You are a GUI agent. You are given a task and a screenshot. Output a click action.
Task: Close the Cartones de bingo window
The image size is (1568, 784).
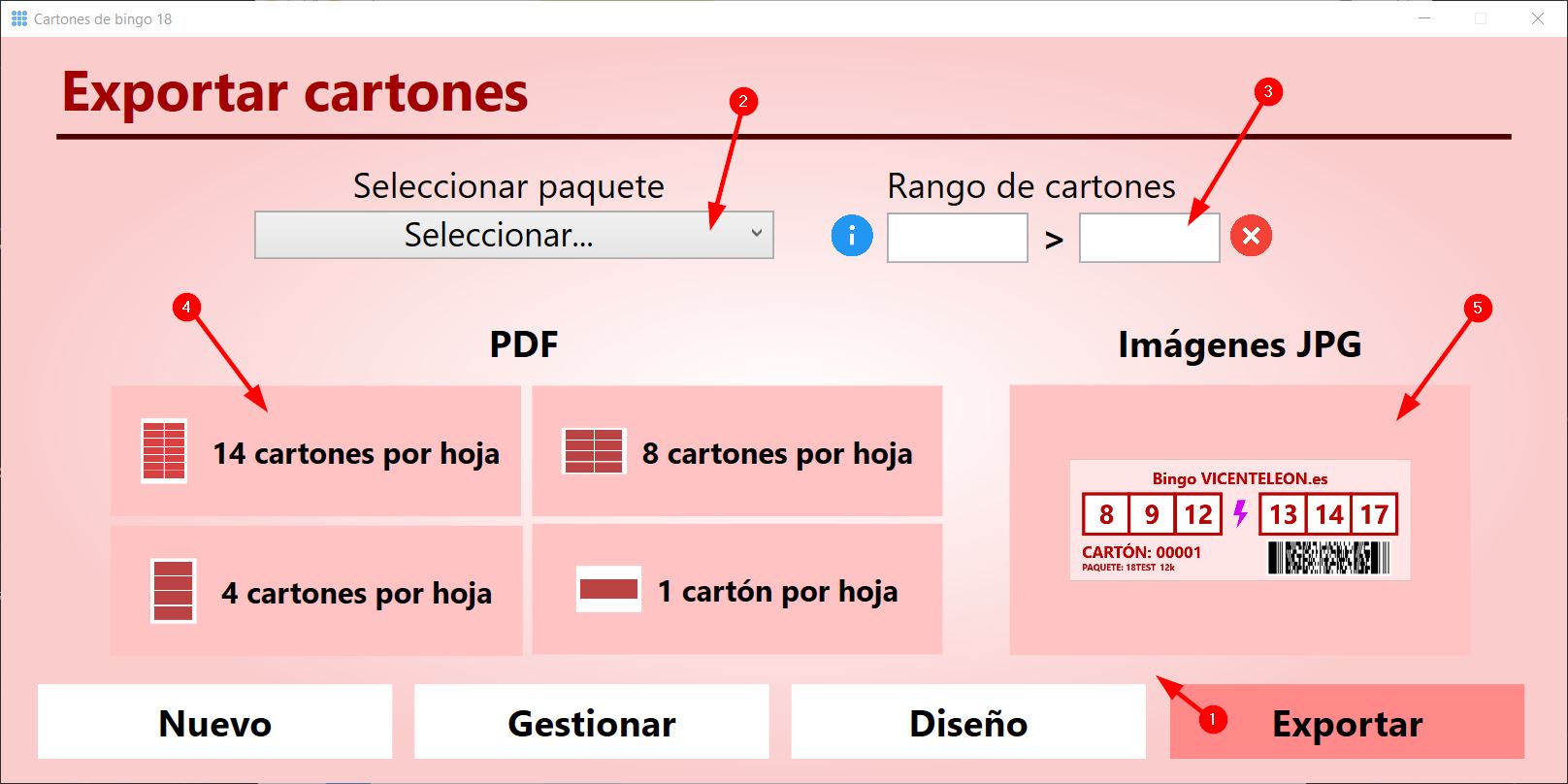point(1537,18)
